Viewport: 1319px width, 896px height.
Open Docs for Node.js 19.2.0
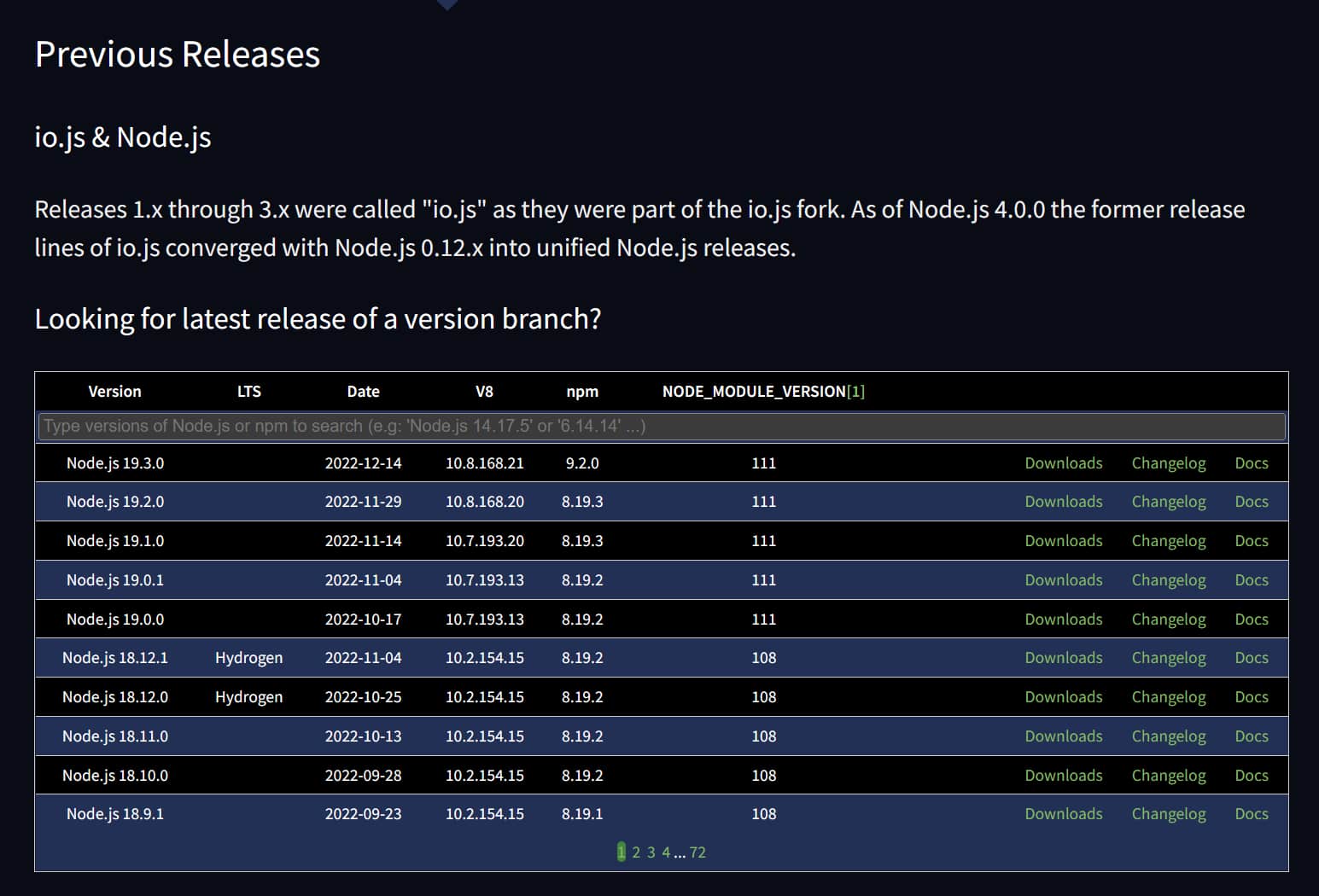pos(1251,502)
